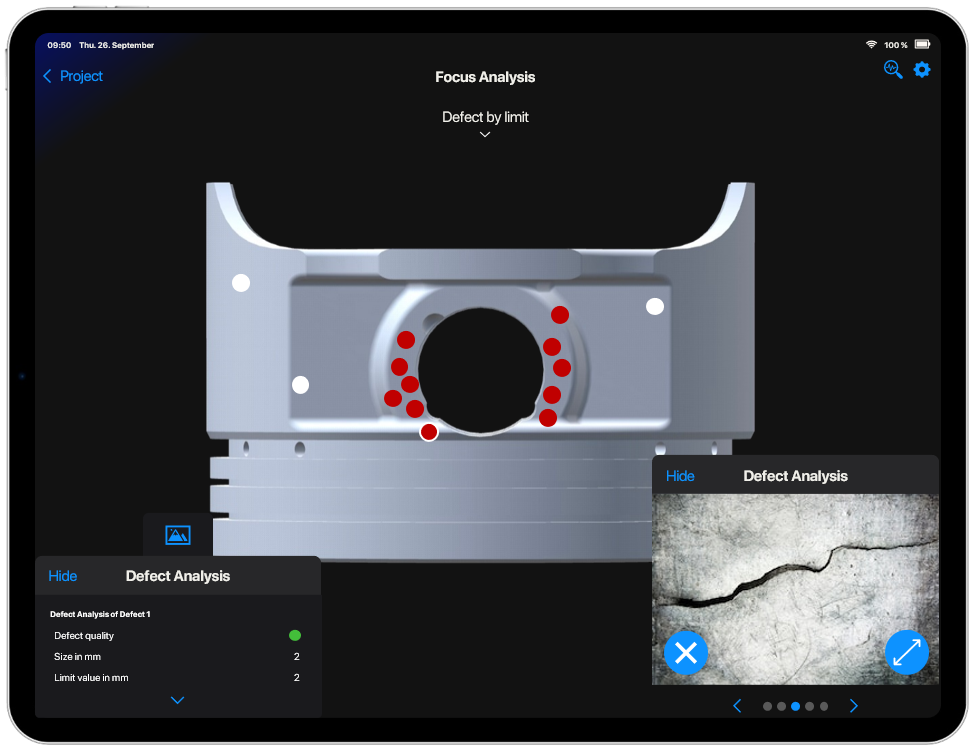Go to next defect image
Screen dimensions: 974x750
853,706
